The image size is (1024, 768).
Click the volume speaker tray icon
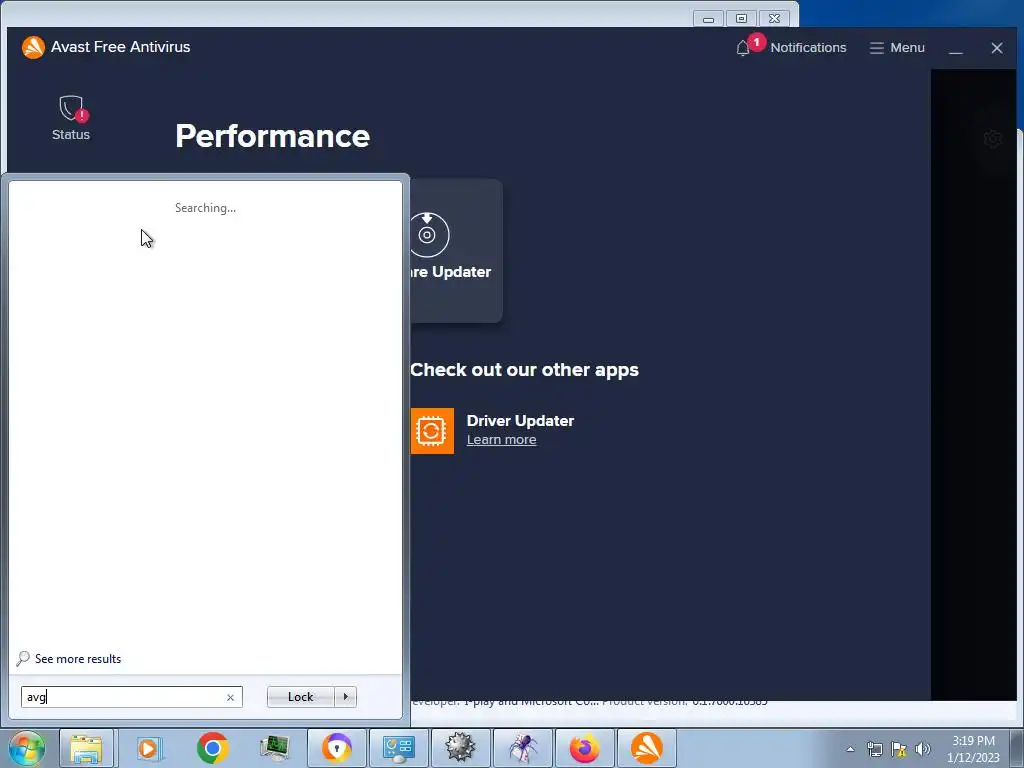point(923,749)
